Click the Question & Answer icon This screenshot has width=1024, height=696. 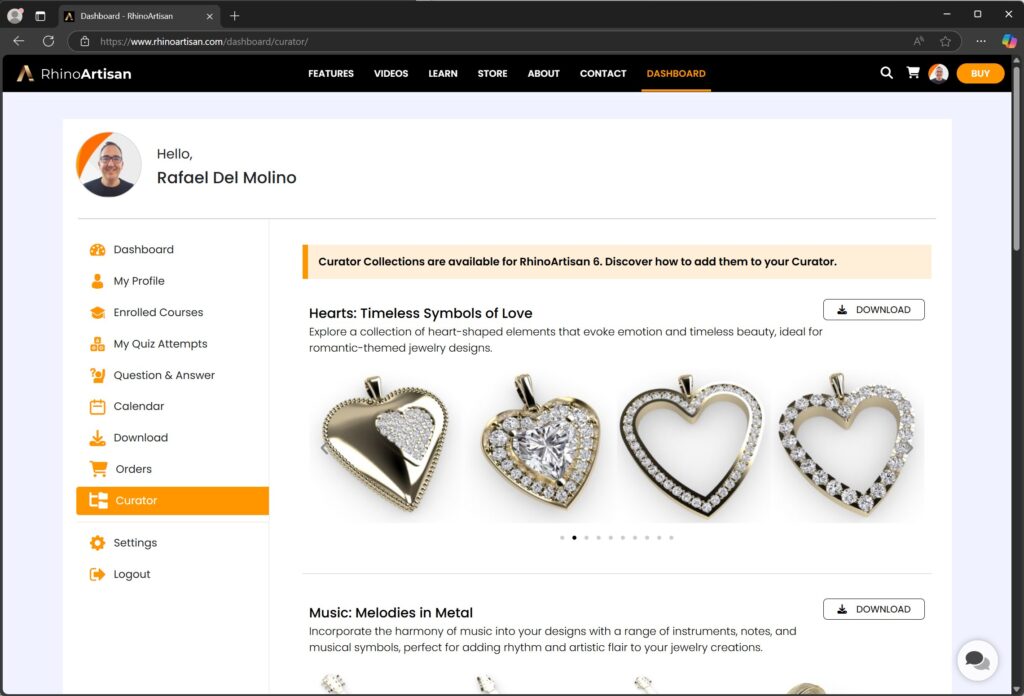pyautogui.click(x=97, y=375)
